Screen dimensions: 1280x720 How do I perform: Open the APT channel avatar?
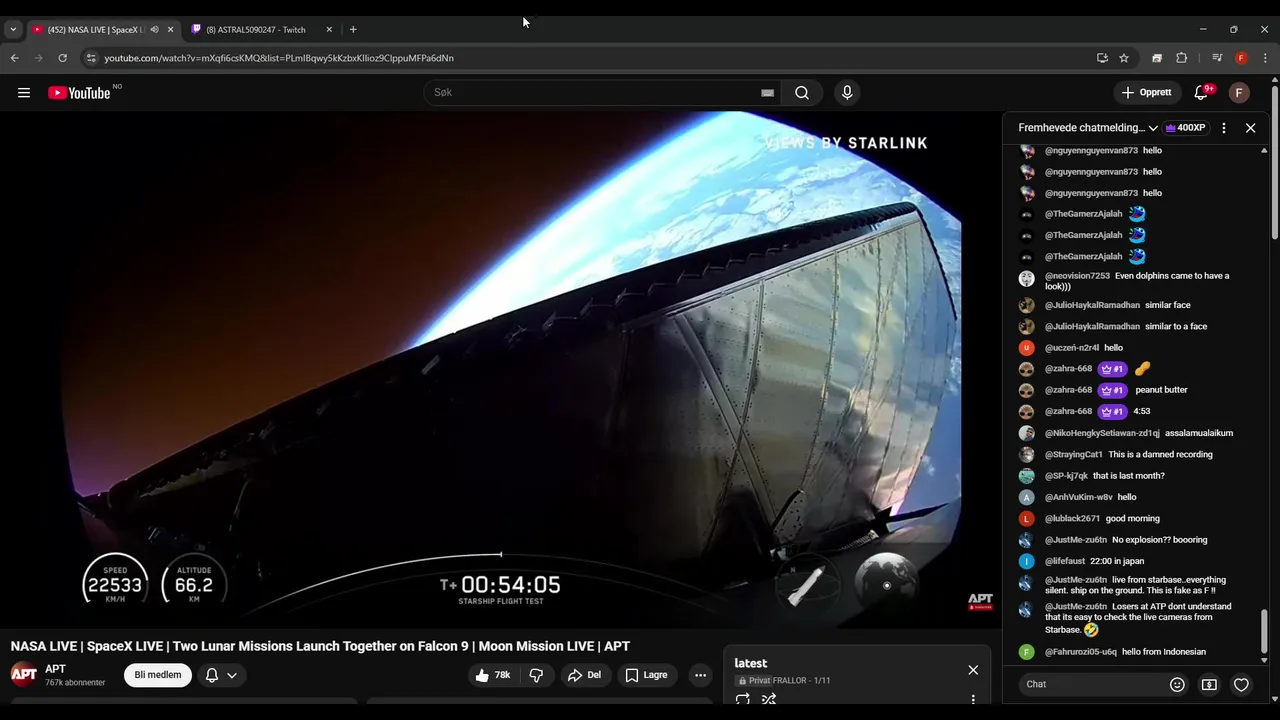[x=24, y=675]
